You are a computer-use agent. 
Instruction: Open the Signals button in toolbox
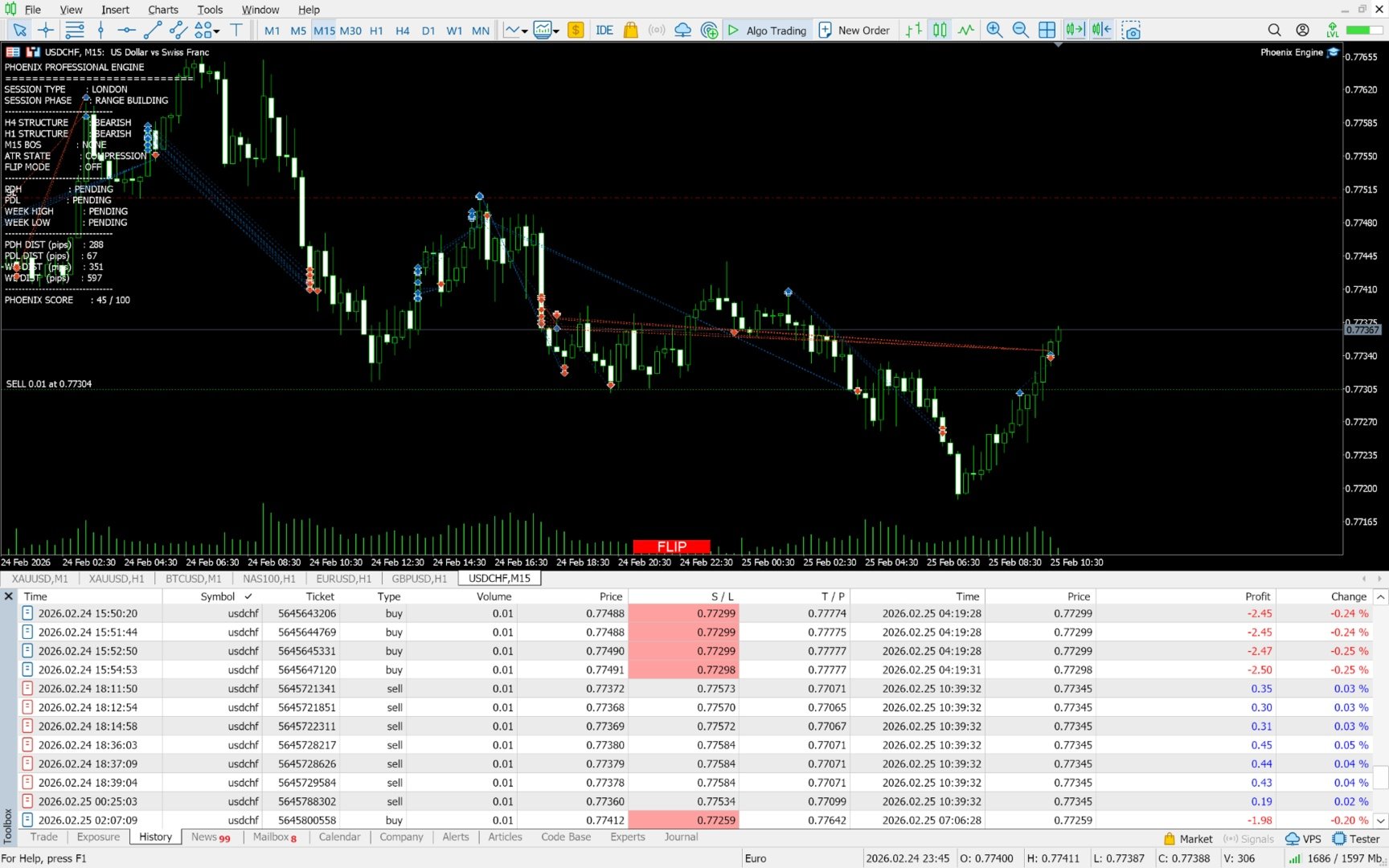click(x=1248, y=839)
